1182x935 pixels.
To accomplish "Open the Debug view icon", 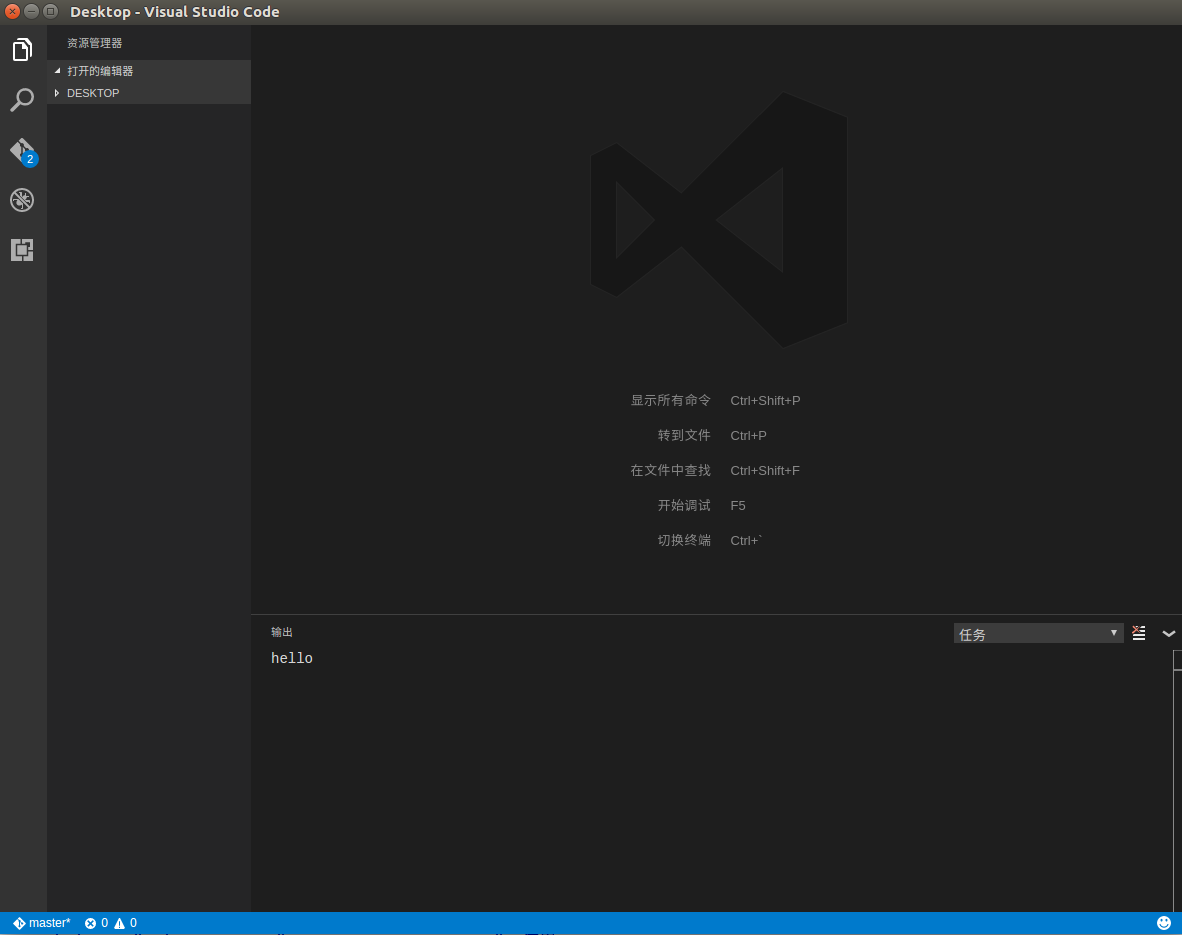I will click(x=23, y=200).
